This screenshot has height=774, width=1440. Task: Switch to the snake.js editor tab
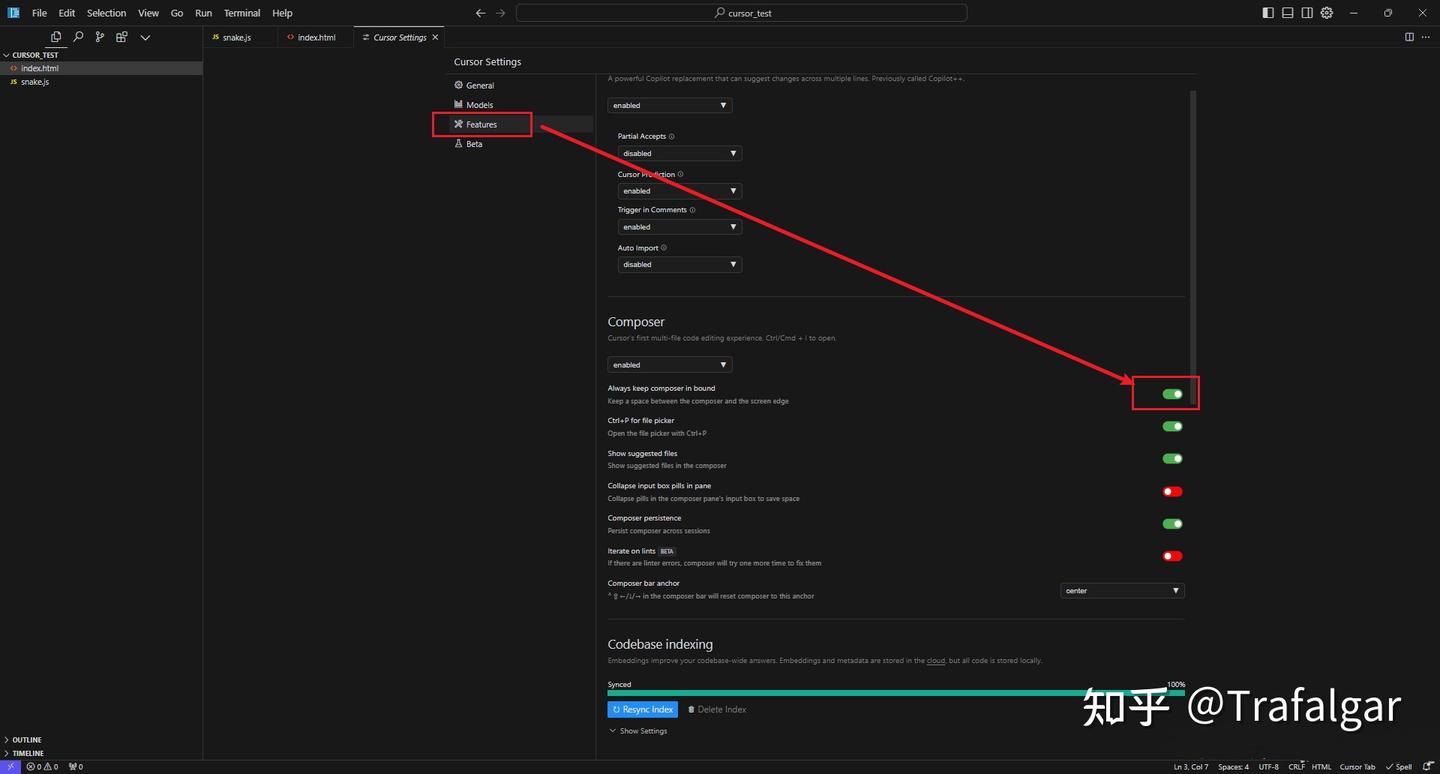click(x=236, y=37)
